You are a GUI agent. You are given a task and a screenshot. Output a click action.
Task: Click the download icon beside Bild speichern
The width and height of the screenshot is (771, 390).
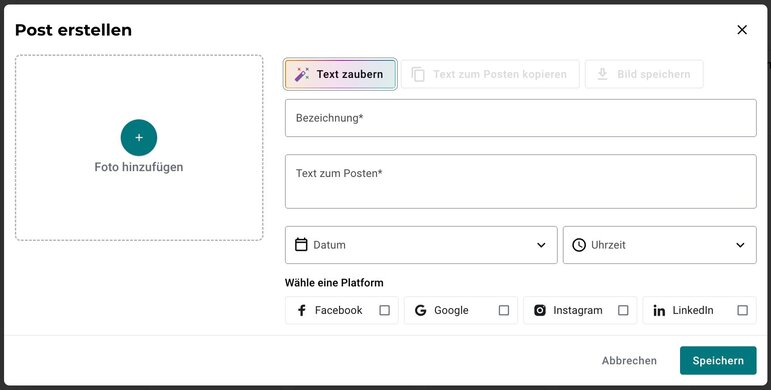[602, 74]
